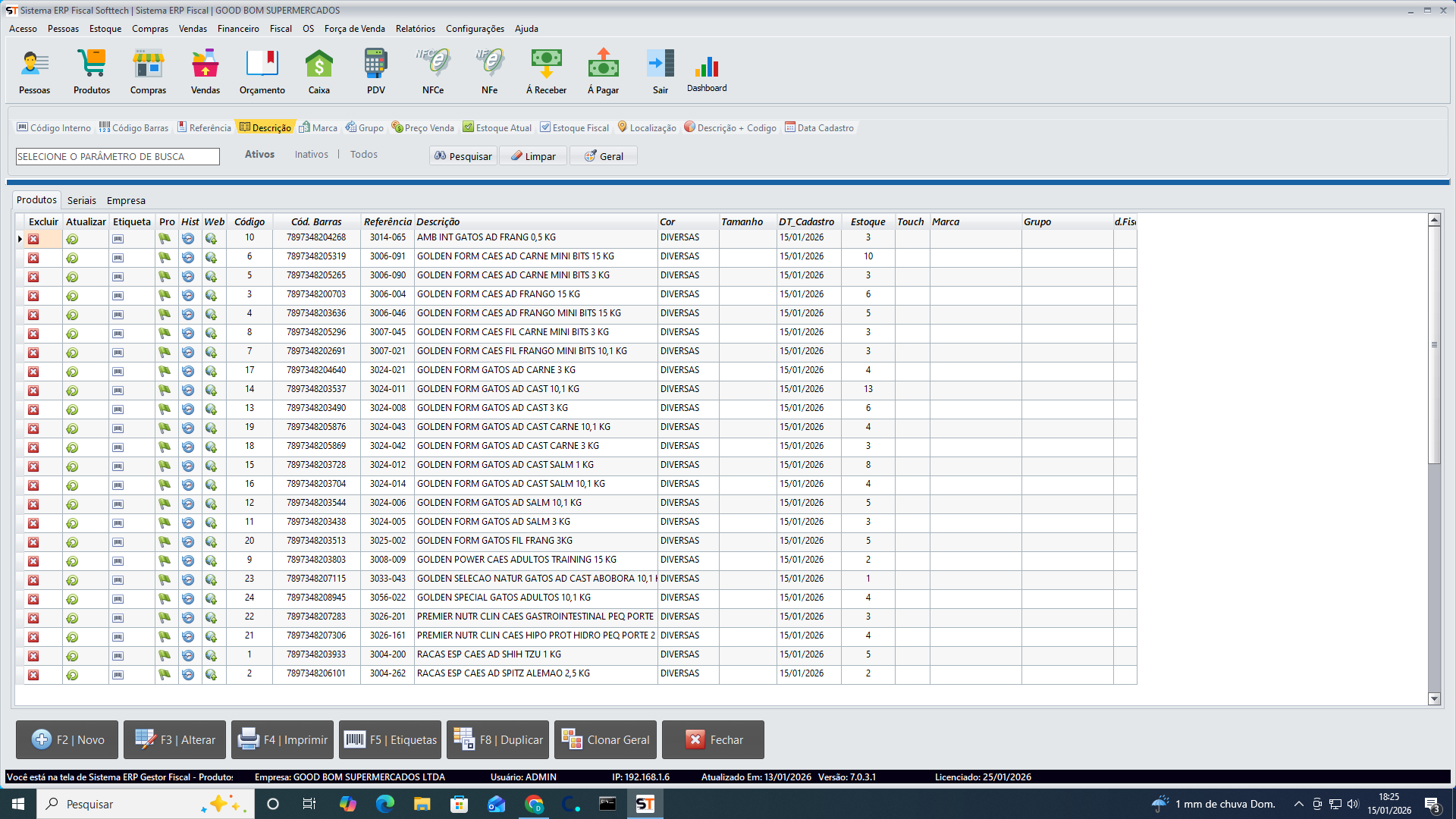
Task: Open the Fiscal menu
Action: 281,28
